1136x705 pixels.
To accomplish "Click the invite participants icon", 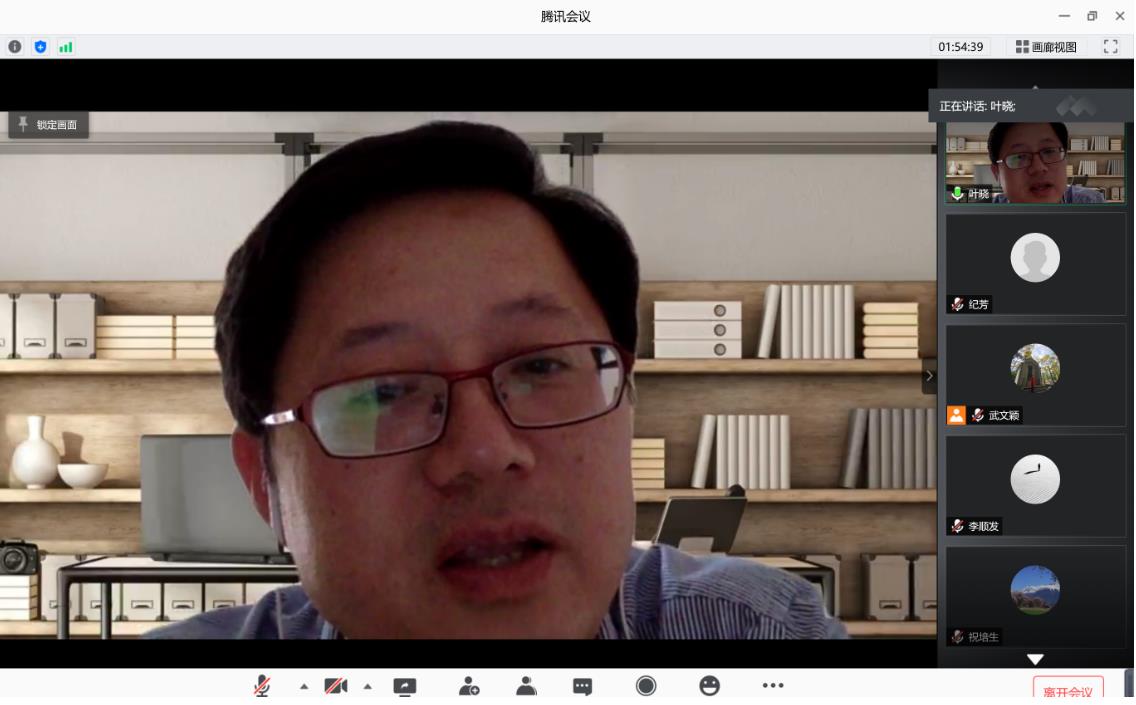I will (469, 686).
